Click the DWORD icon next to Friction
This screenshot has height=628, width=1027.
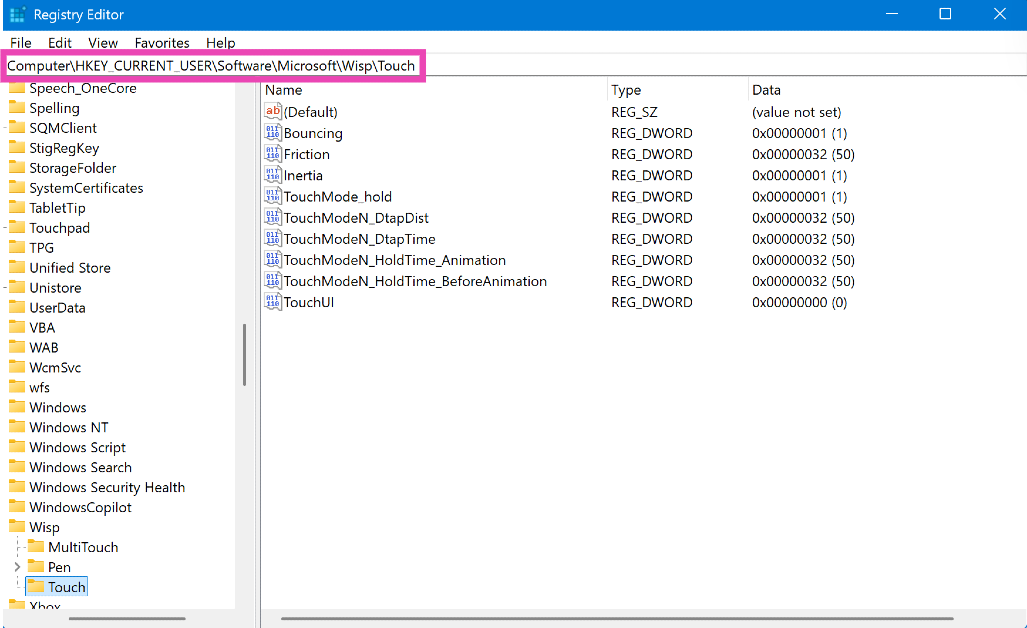click(272, 154)
